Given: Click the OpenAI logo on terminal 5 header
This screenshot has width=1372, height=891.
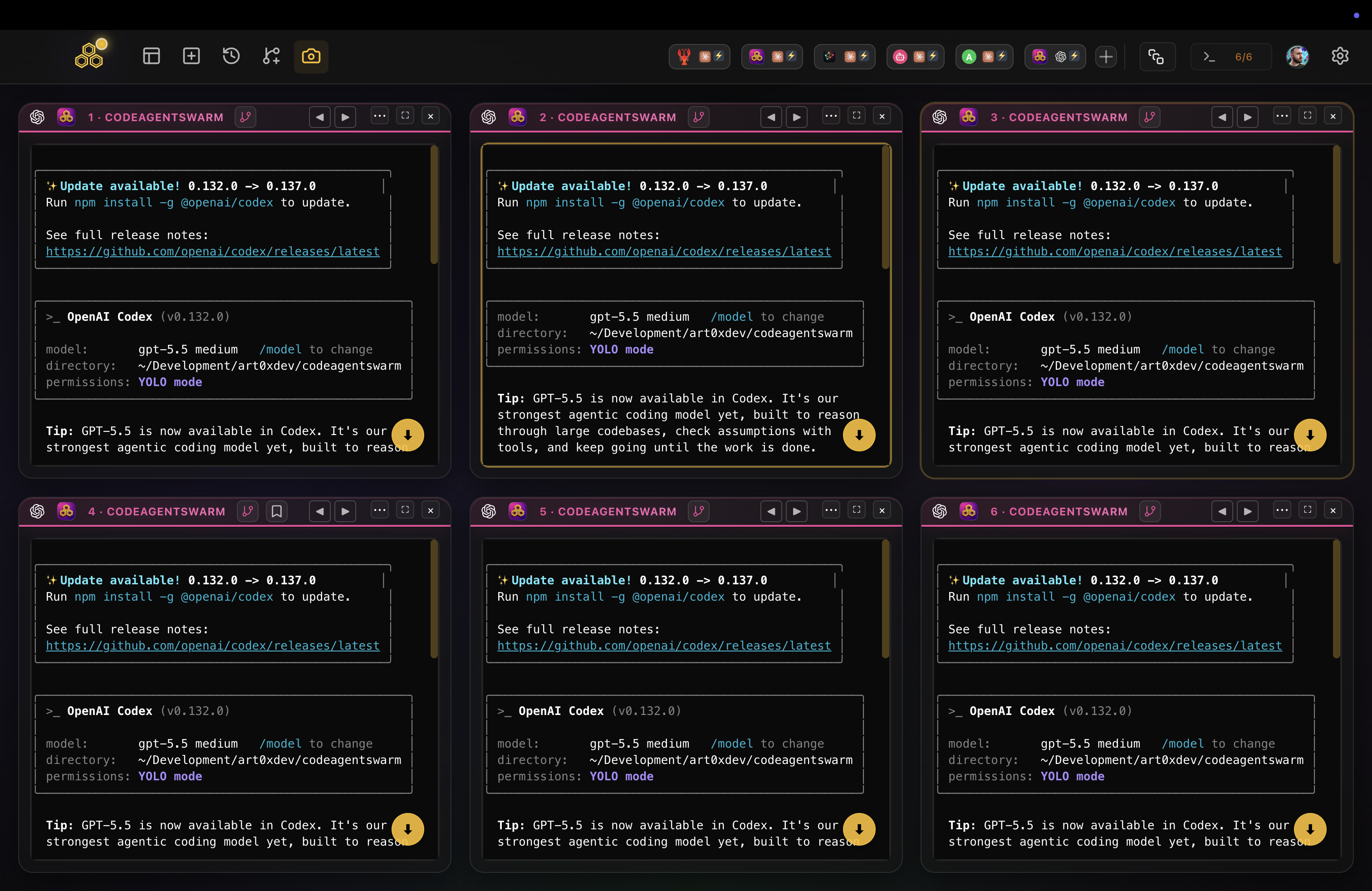Looking at the screenshot, I should click(x=489, y=511).
